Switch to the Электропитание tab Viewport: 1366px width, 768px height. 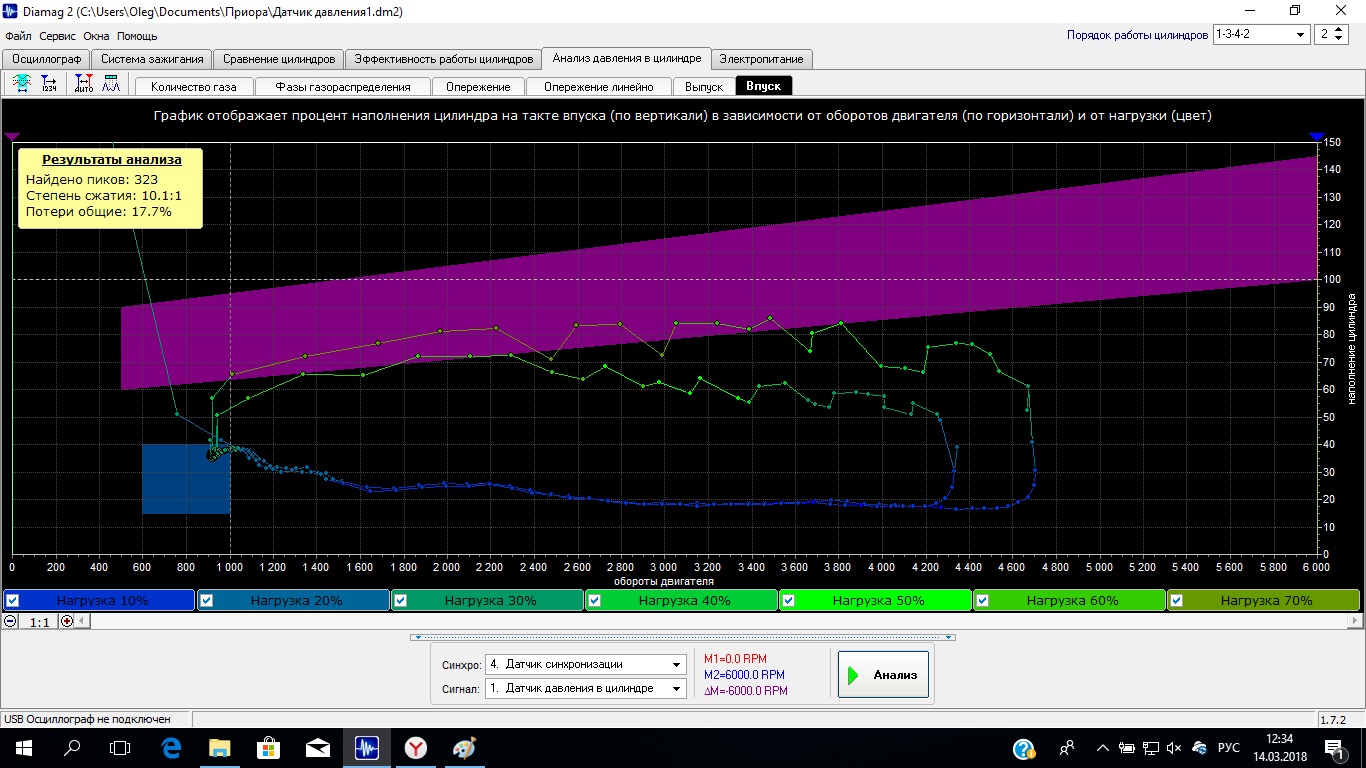761,59
